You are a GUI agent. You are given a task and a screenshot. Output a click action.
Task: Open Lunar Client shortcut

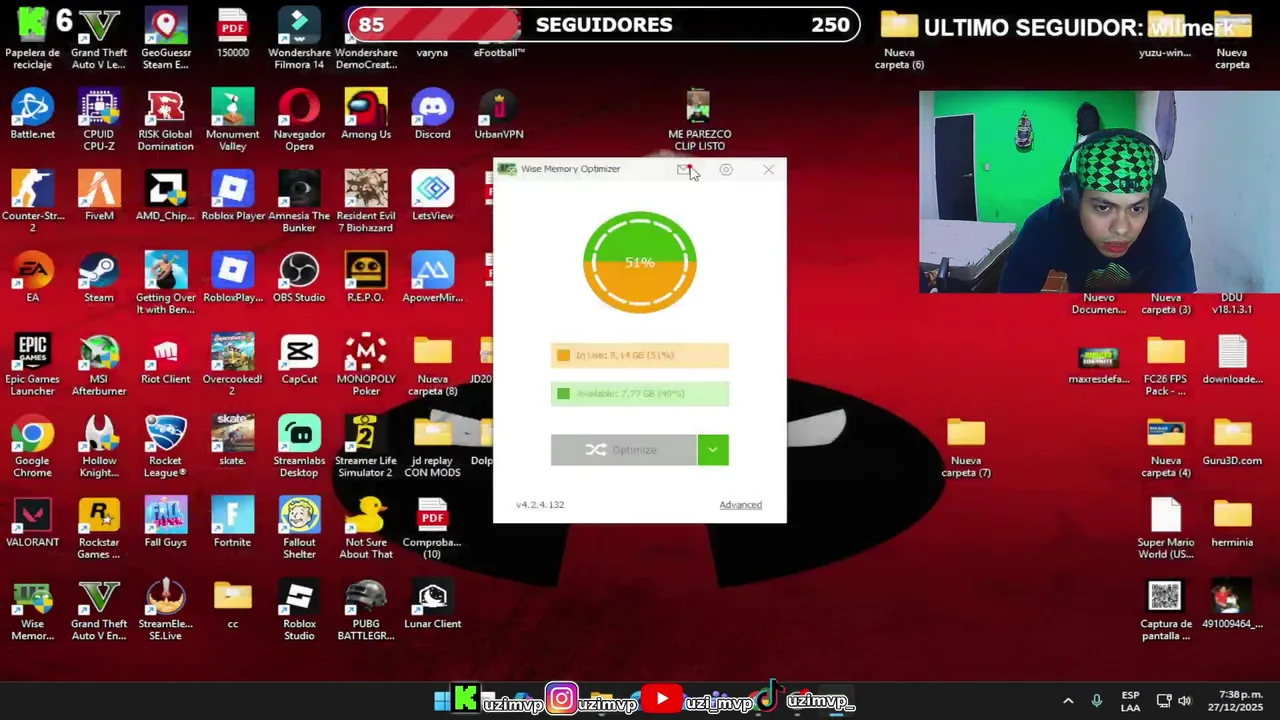pos(433,604)
